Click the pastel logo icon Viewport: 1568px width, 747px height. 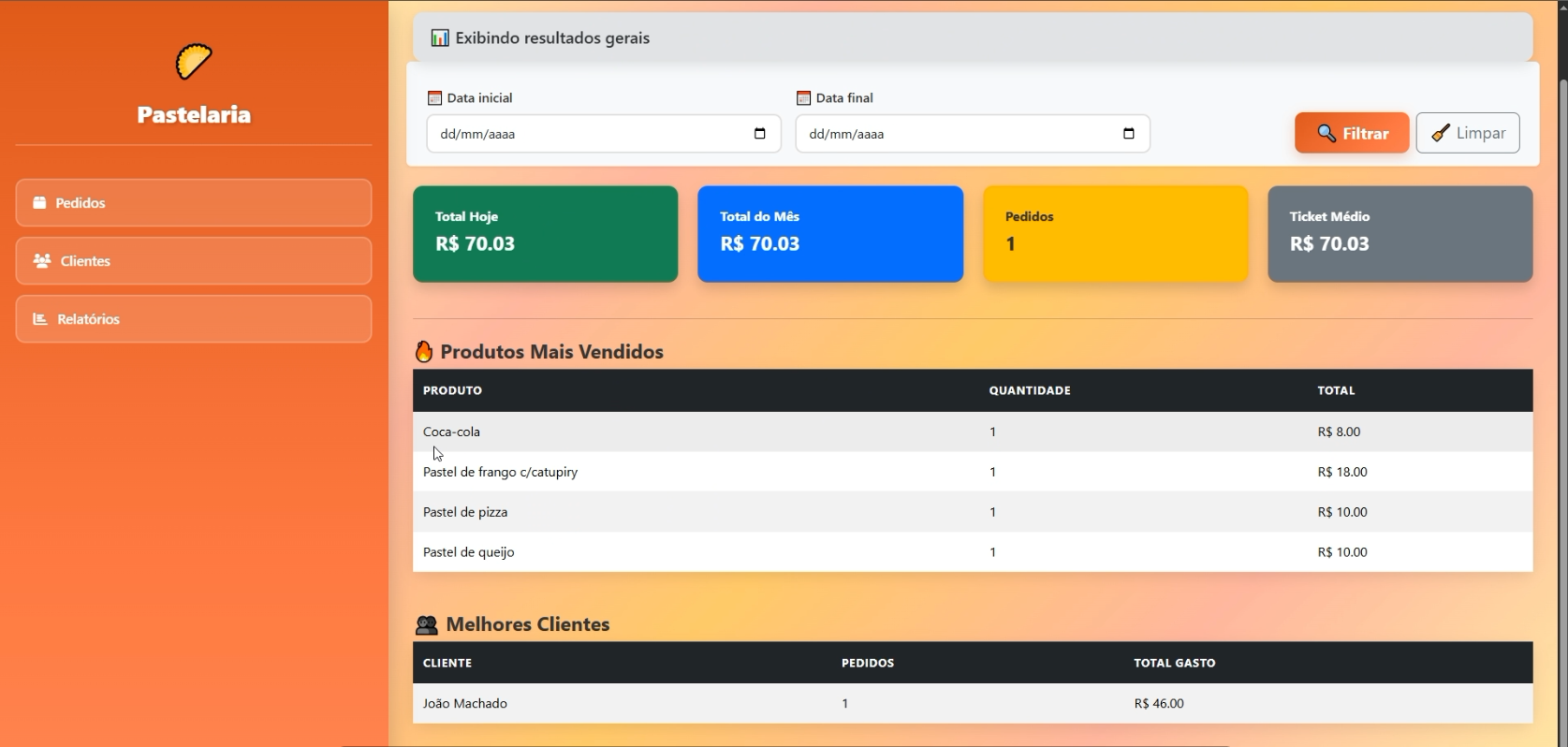(x=194, y=62)
